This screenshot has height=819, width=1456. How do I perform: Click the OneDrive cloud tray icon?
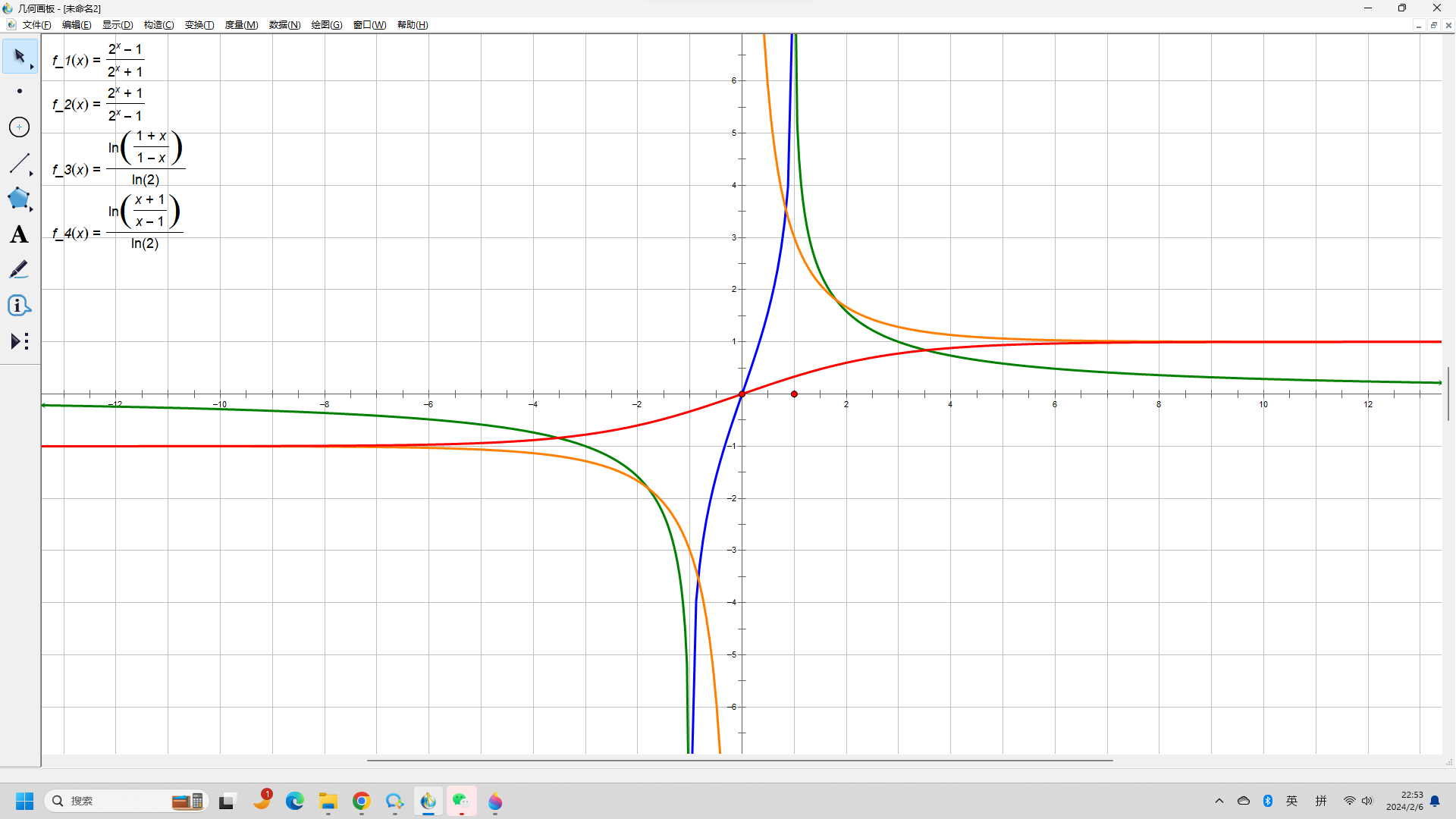[1244, 801]
